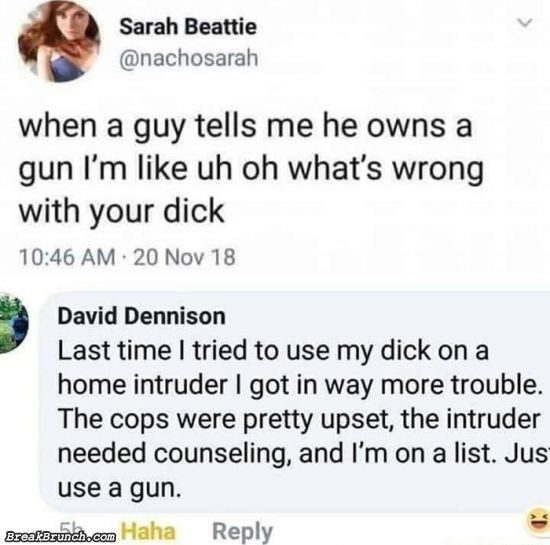Screen dimensions: 550x545
Task: Click the tweet line 'with your dick'
Action: [121, 211]
